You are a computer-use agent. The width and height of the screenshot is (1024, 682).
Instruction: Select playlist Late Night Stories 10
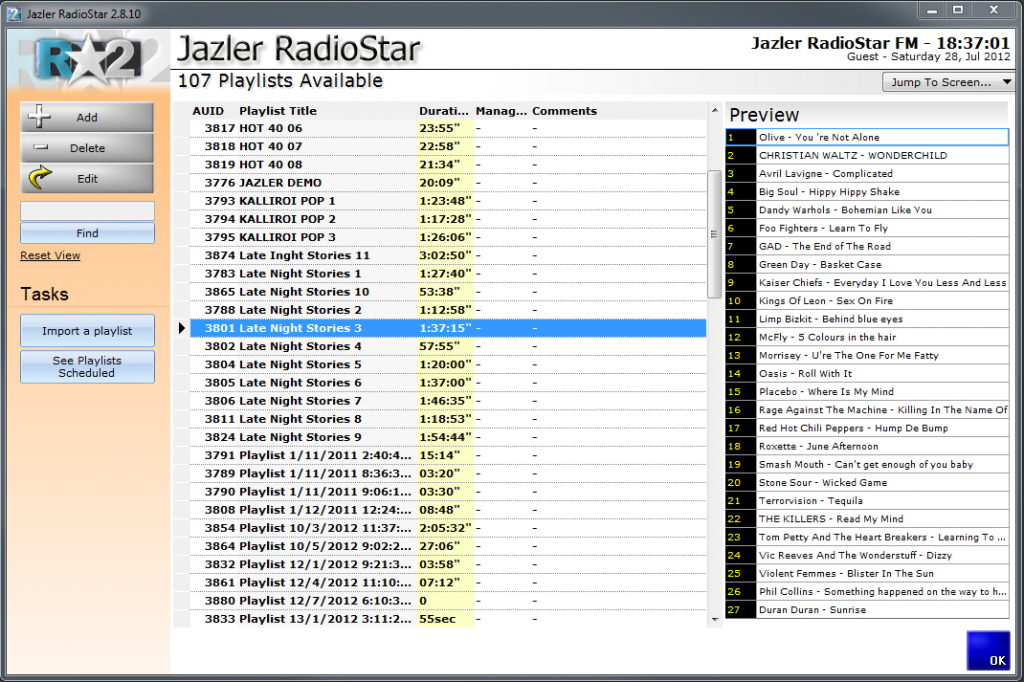tap(448, 292)
